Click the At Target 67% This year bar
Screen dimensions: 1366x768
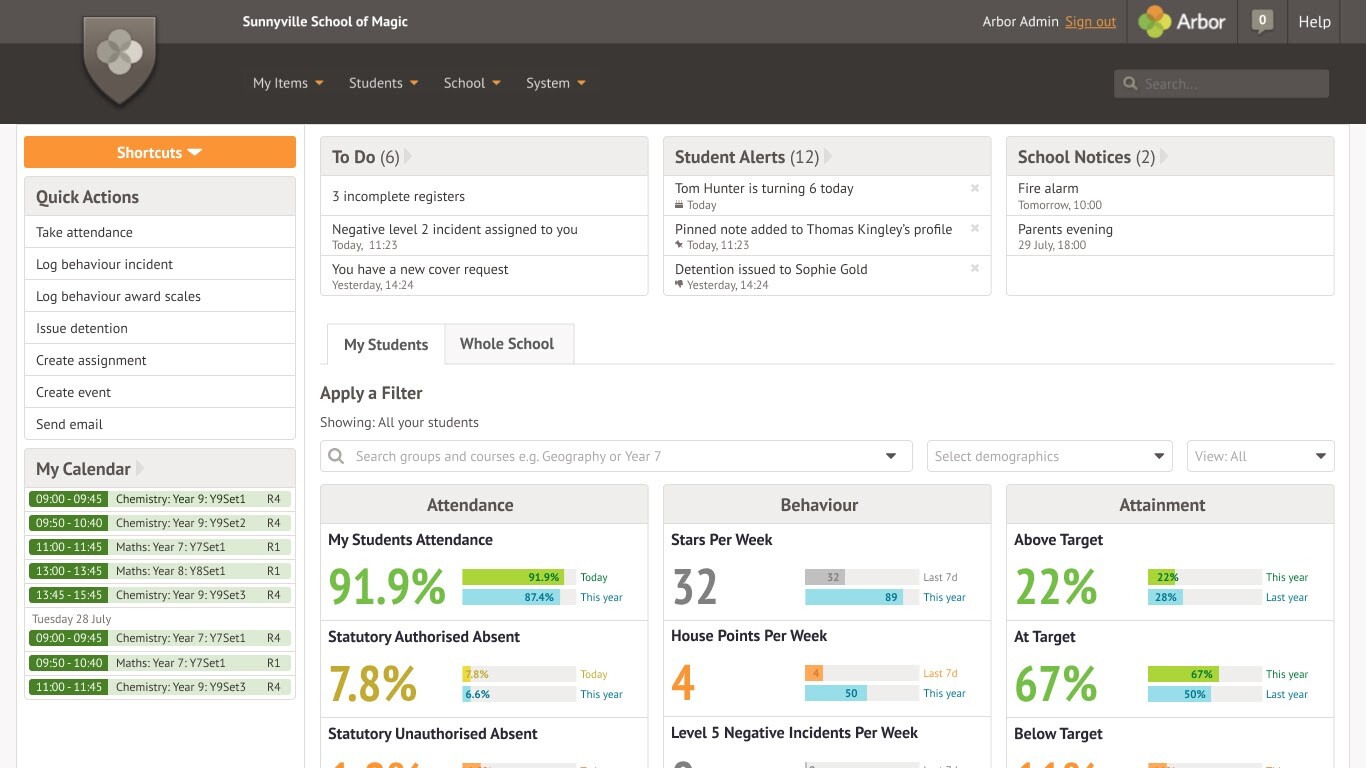pyautogui.click(x=1183, y=674)
